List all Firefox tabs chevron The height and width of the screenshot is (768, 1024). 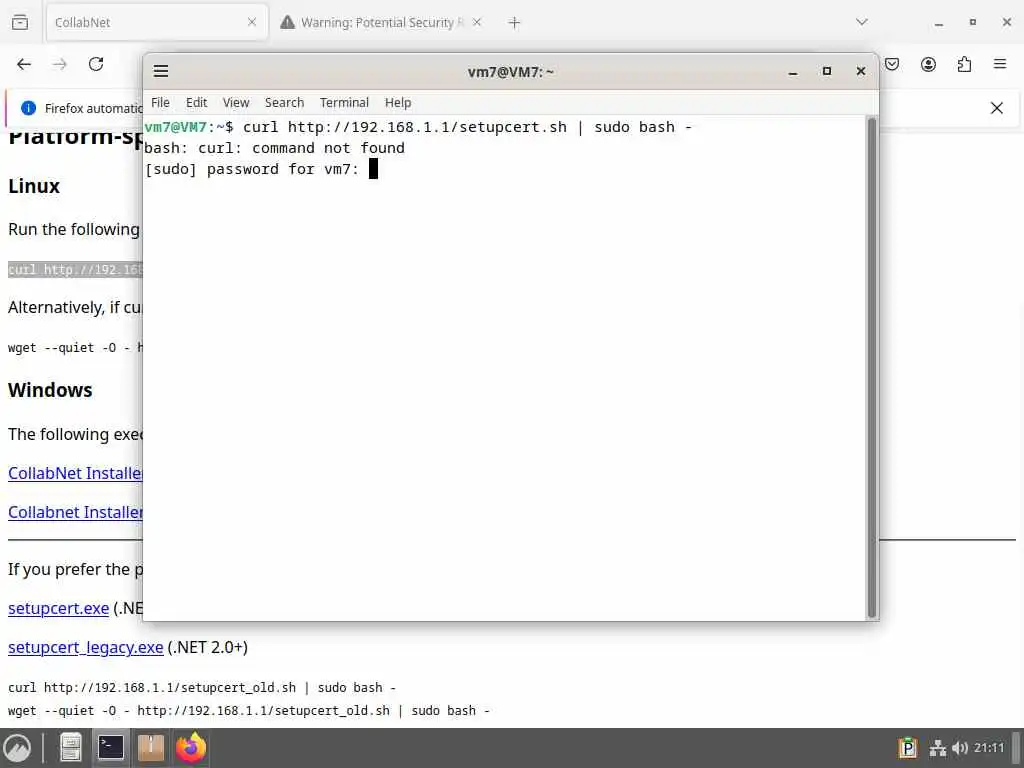862,22
